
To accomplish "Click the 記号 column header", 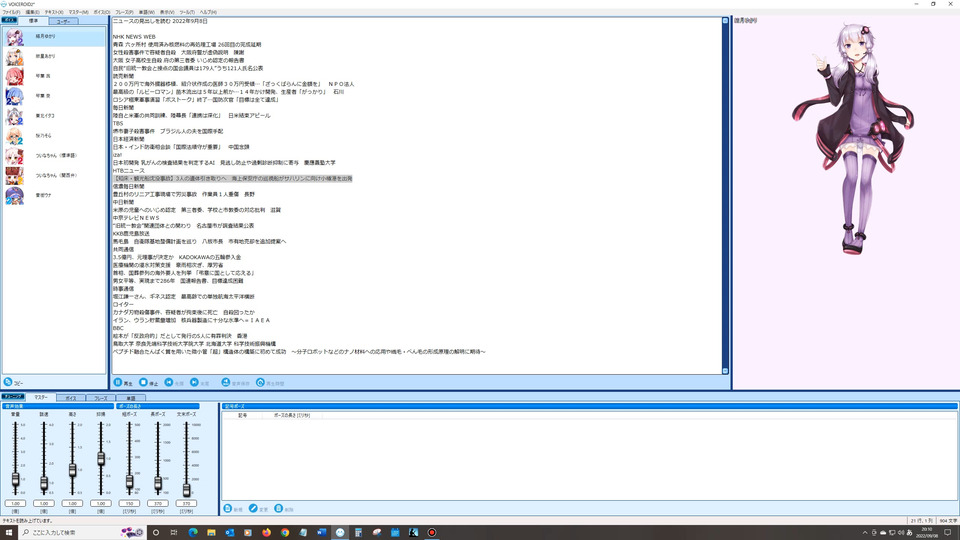I will pyautogui.click(x=242, y=415).
